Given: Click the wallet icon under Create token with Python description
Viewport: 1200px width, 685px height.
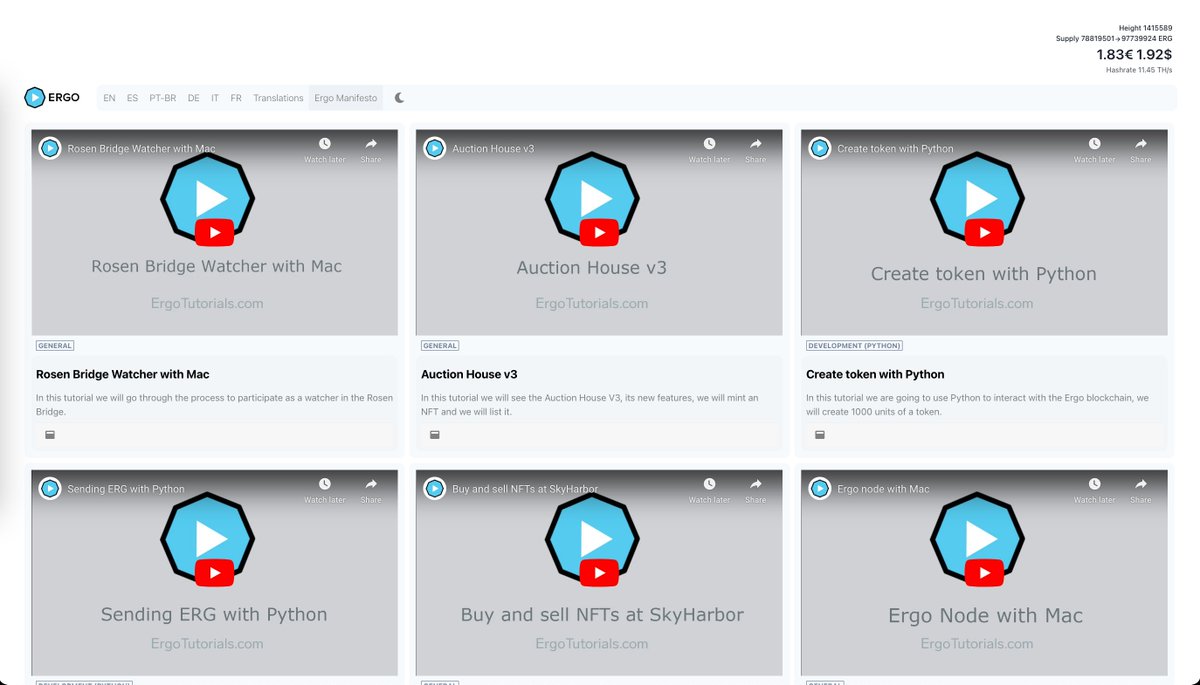Looking at the screenshot, I should pyautogui.click(x=820, y=434).
